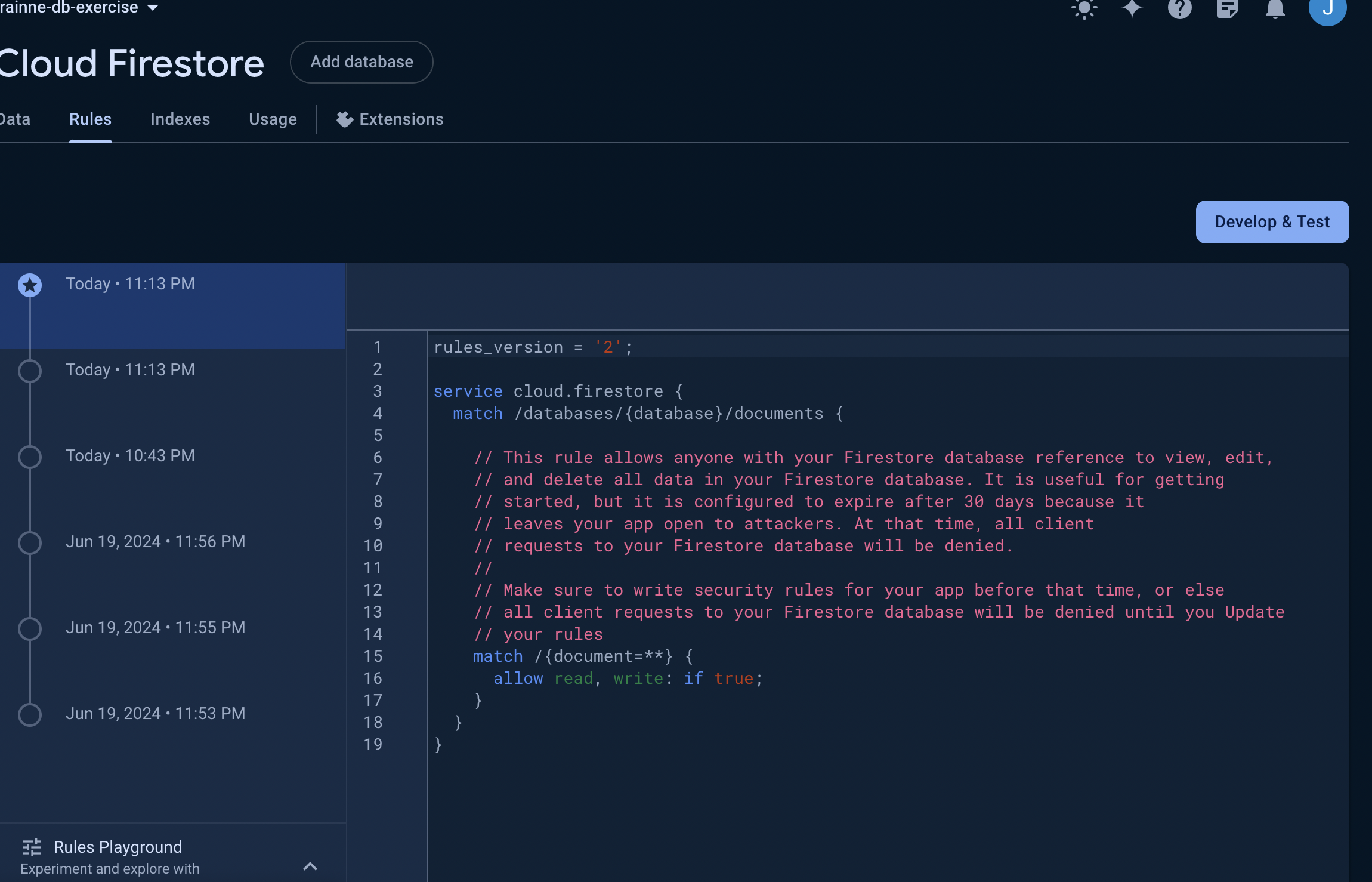Switch to the Data tab
The image size is (1372, 882).
15,119
